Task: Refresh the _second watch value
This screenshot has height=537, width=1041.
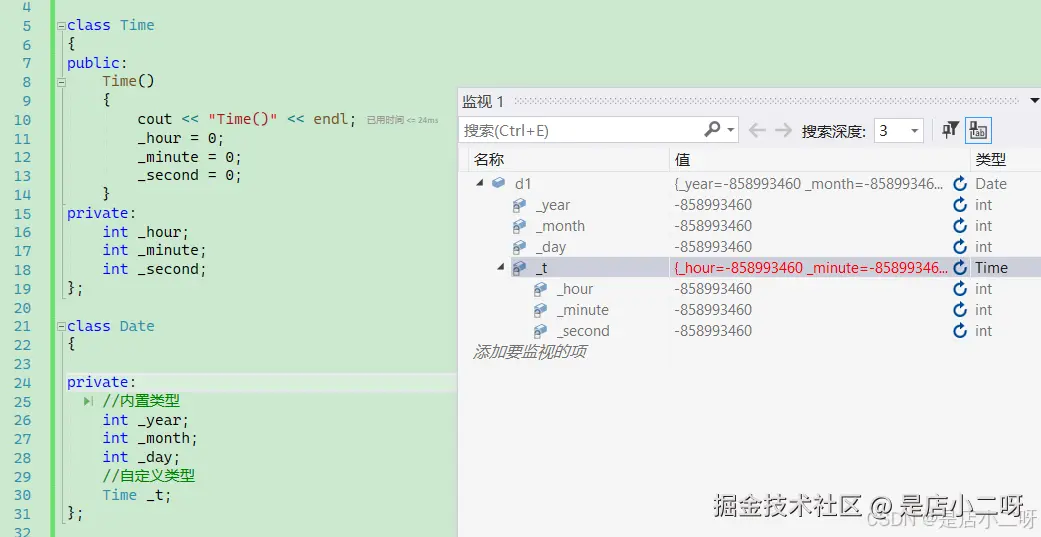Action: click(x=960, y=331)
